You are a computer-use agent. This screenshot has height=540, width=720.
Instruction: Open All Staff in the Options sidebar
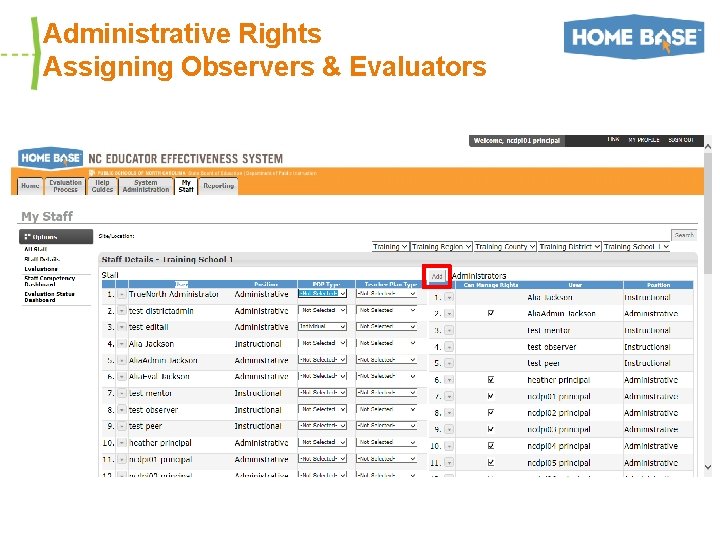[36, 249]
